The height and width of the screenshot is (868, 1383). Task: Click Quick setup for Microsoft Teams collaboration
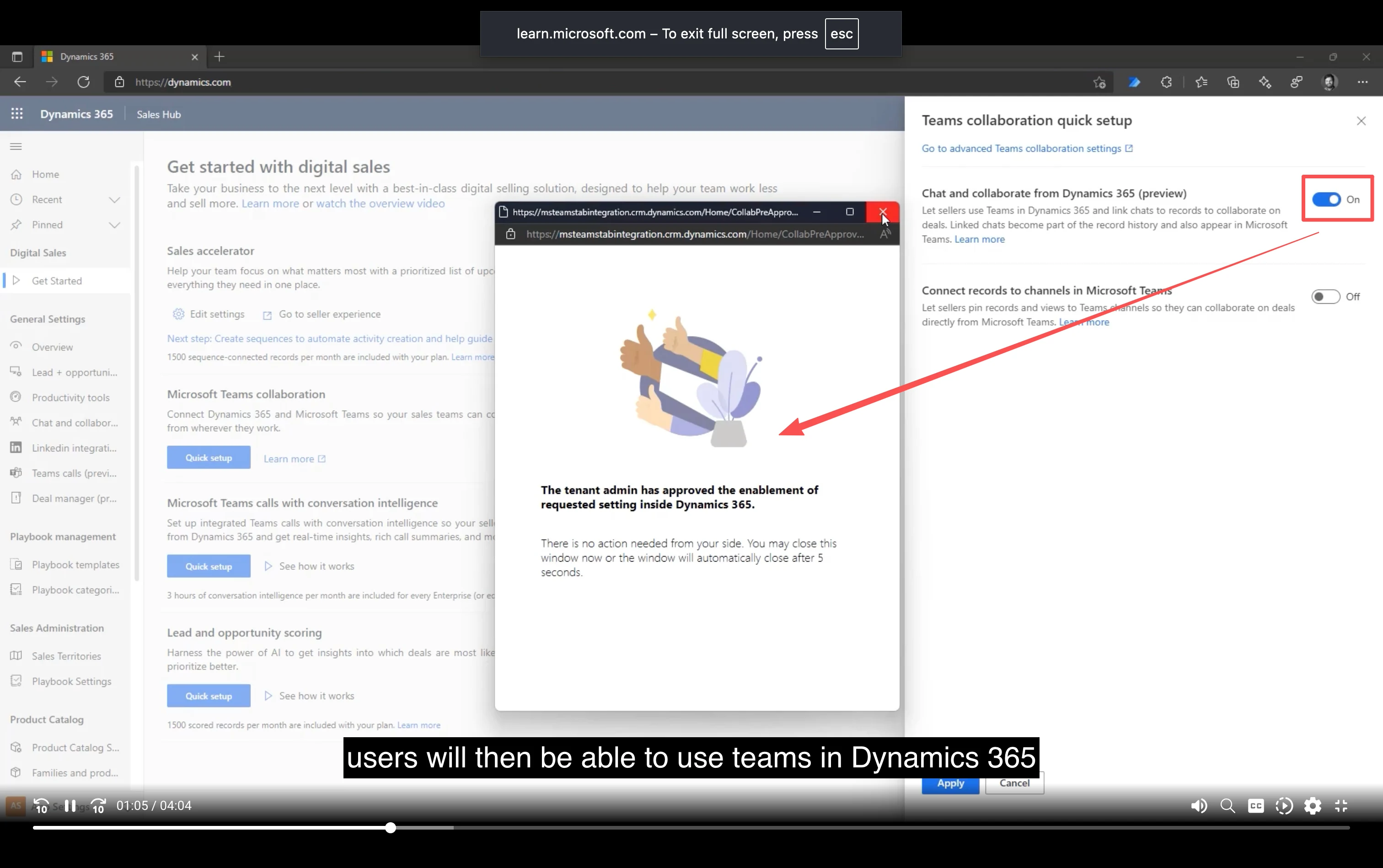tap(209, 457)
